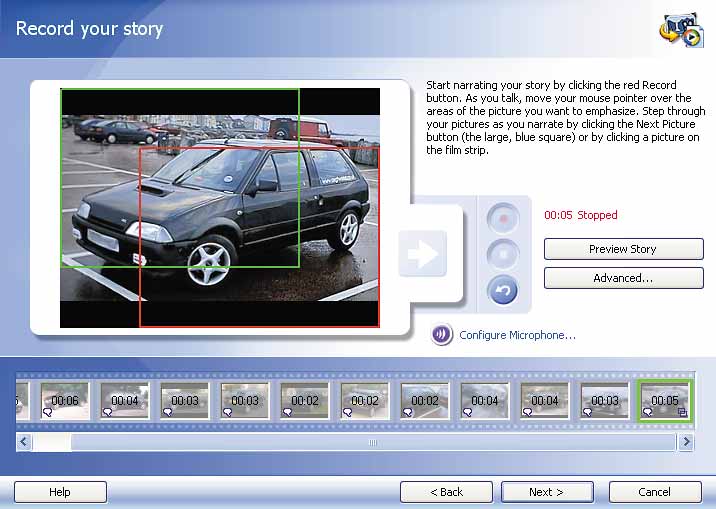This screenshot has width=716, height=509.
Task: Open the Advanced options button
Action: 623,278
